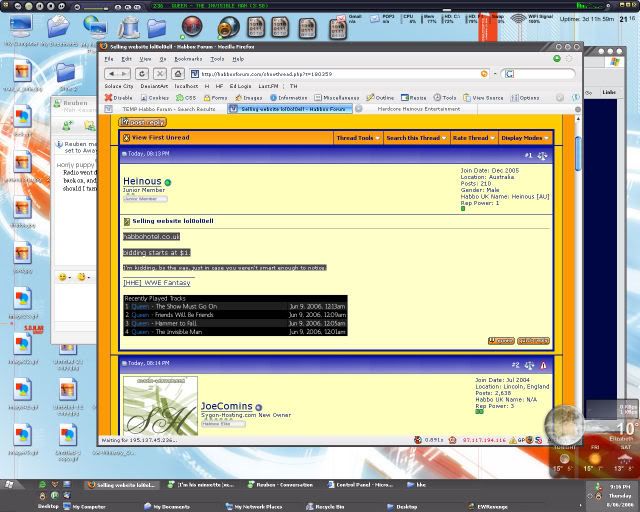Open the Display Modes dropdown

524,138
